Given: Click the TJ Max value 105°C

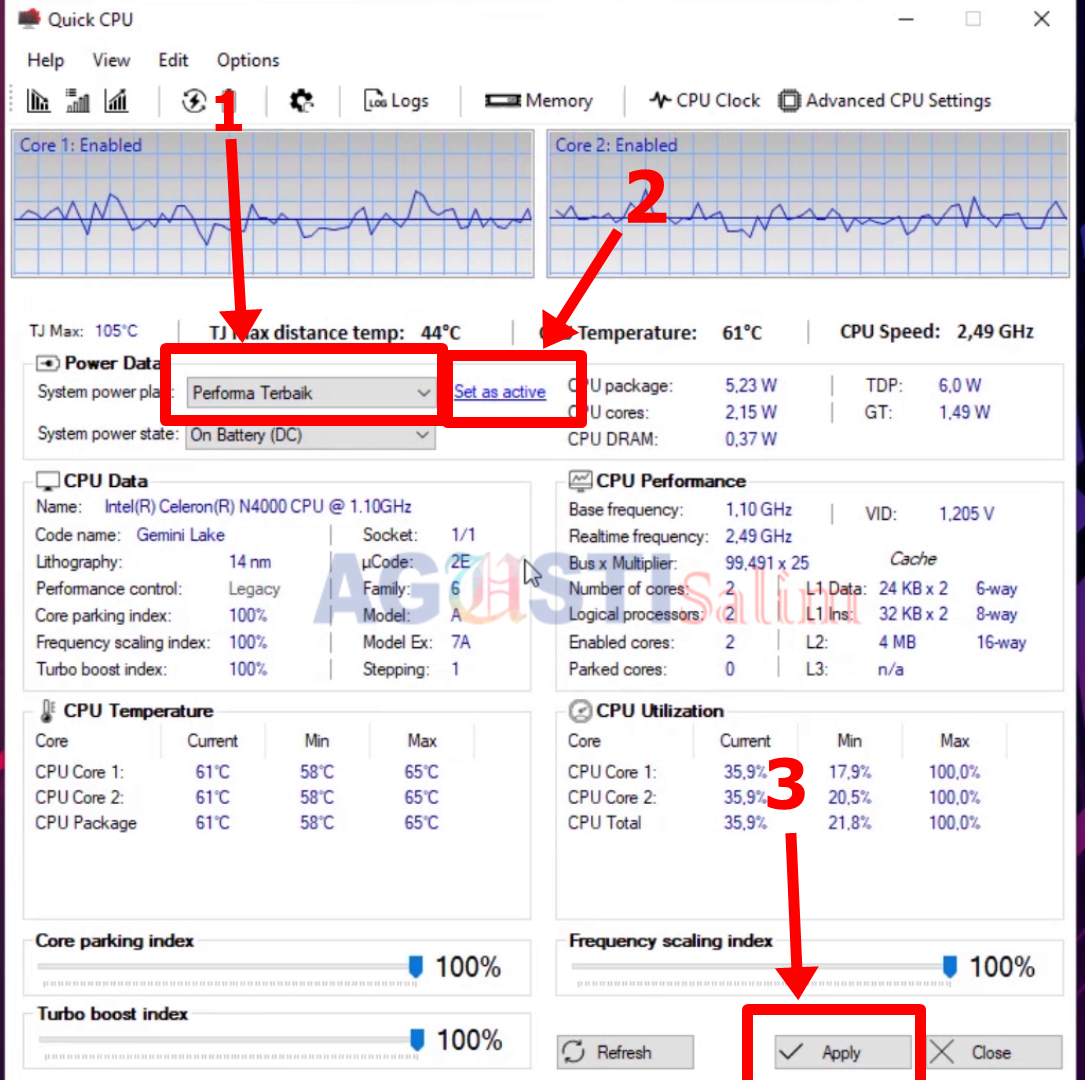Looking at the screenshot, I should coord(116,331).
